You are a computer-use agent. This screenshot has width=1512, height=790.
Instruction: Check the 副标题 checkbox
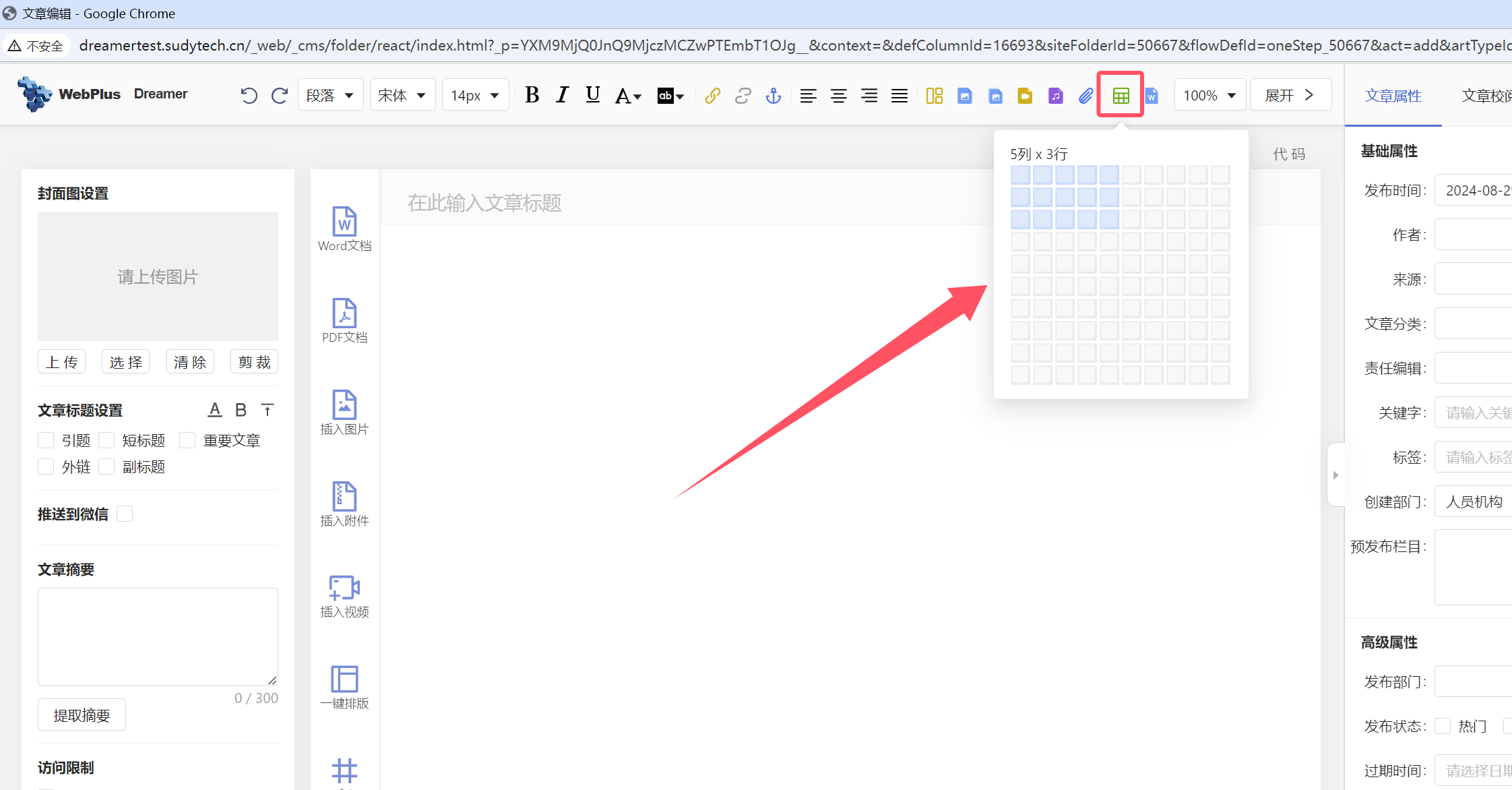pos(106,466)
